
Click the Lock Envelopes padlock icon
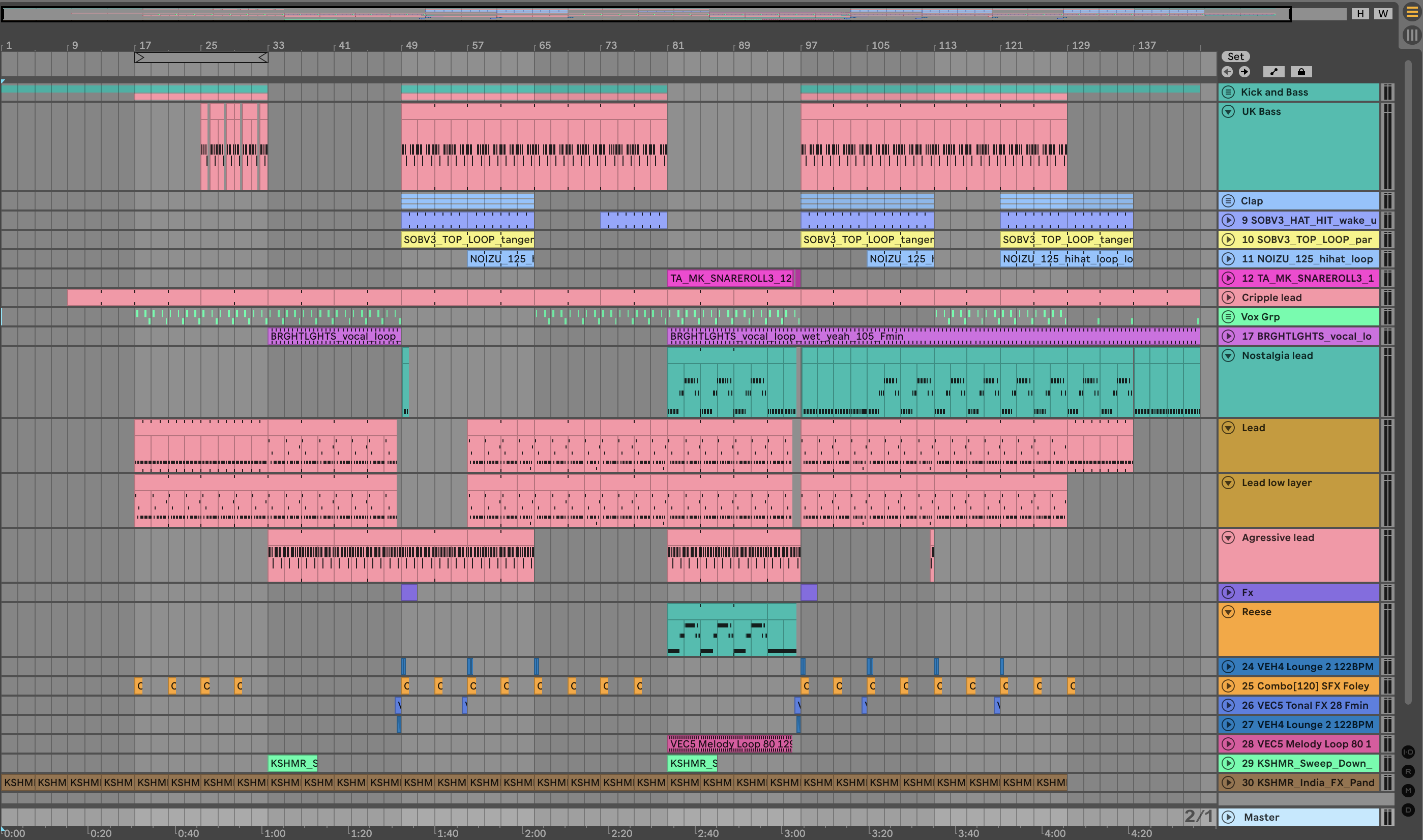pyautogui.click(x=1301, y=72)
